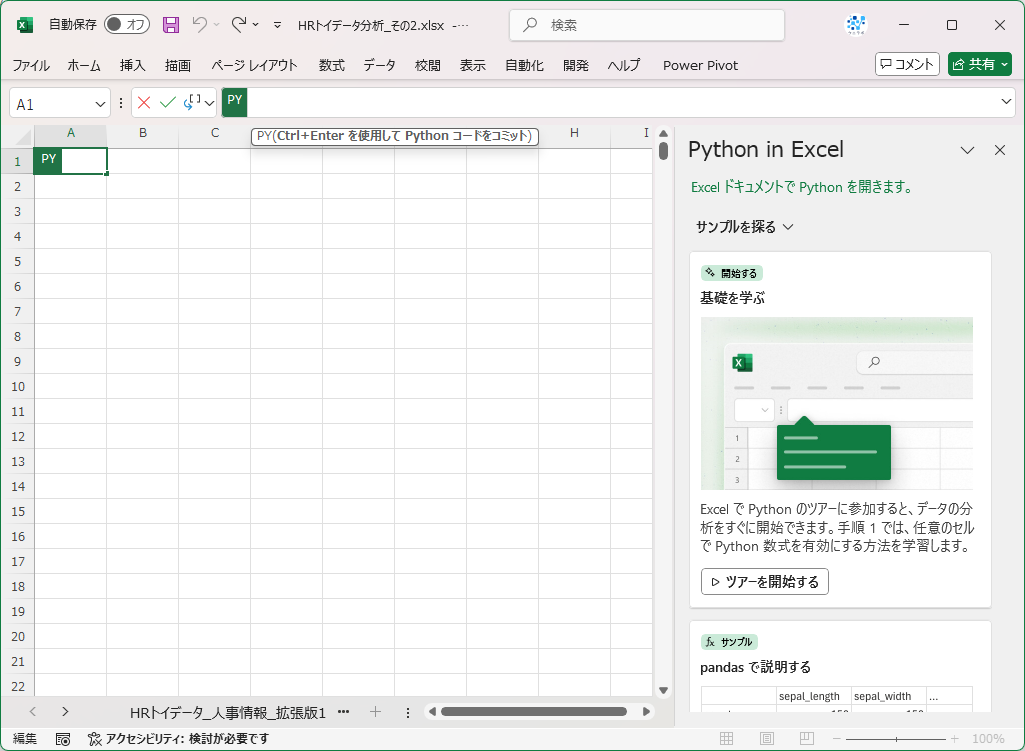
Task: Open the 自動化 ribbon tab
Action: pos(524,65)
